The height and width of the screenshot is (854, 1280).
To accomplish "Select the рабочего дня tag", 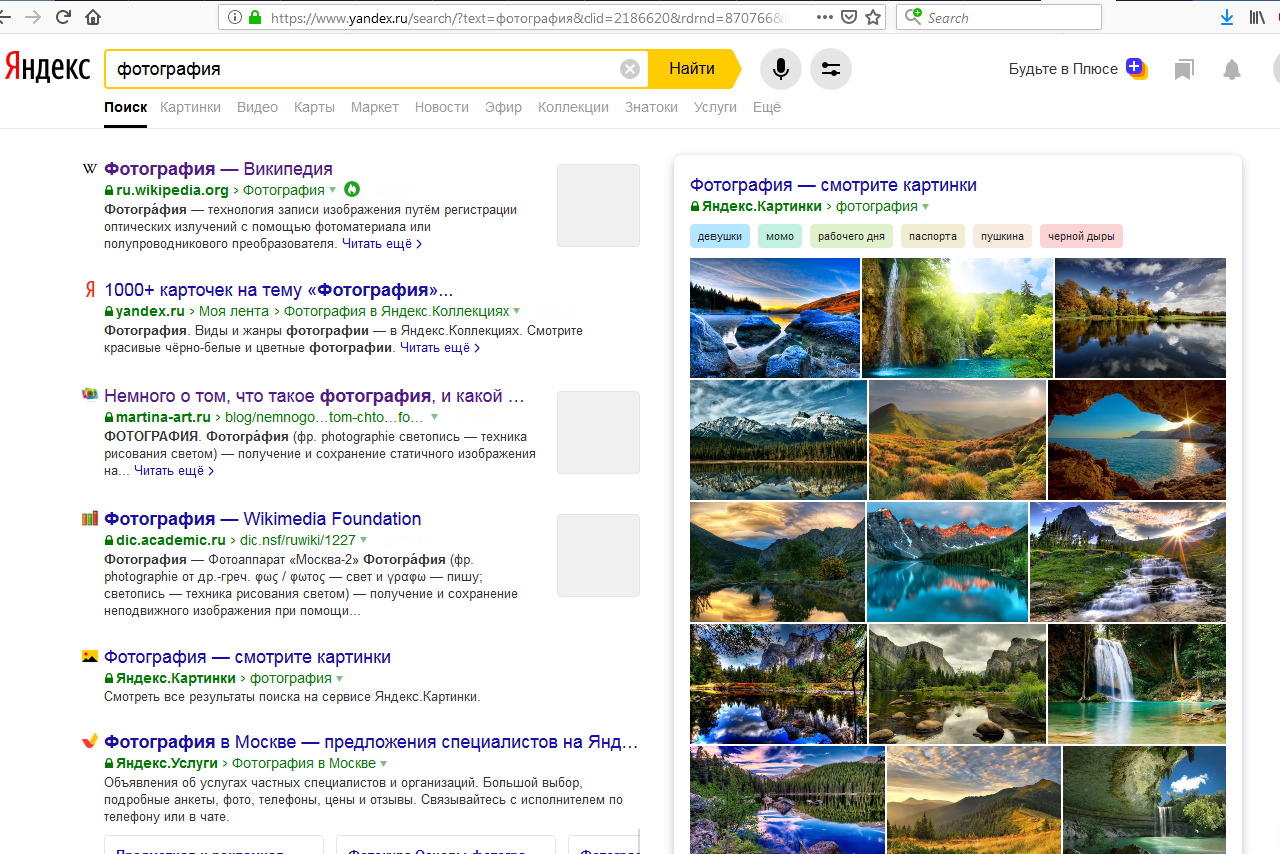I will coord(851,236).
